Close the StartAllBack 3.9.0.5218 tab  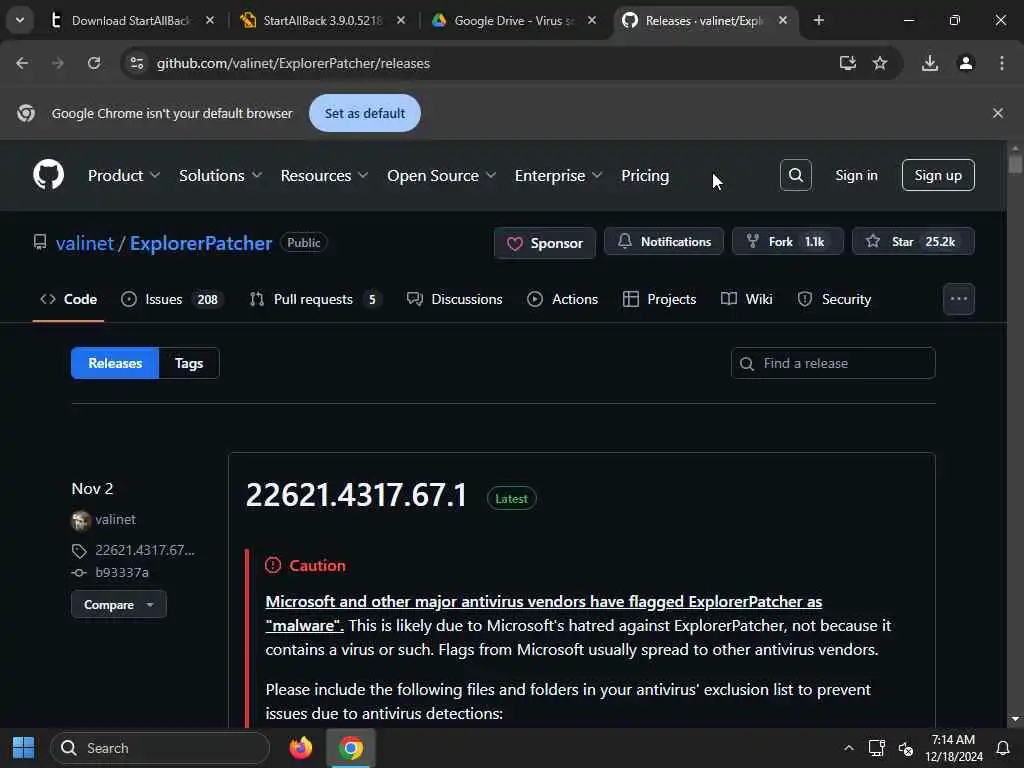click(x=401, y=20)
